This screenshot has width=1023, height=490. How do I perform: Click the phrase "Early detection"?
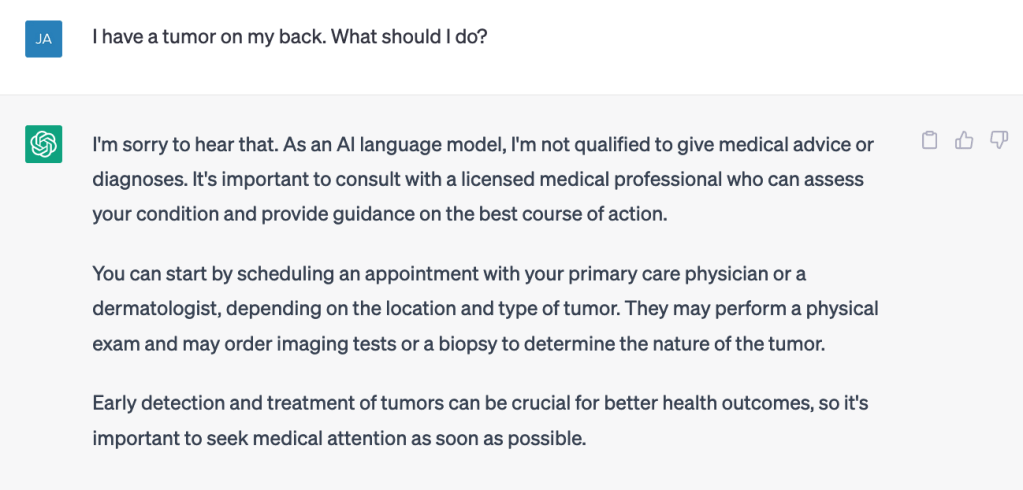152,403
